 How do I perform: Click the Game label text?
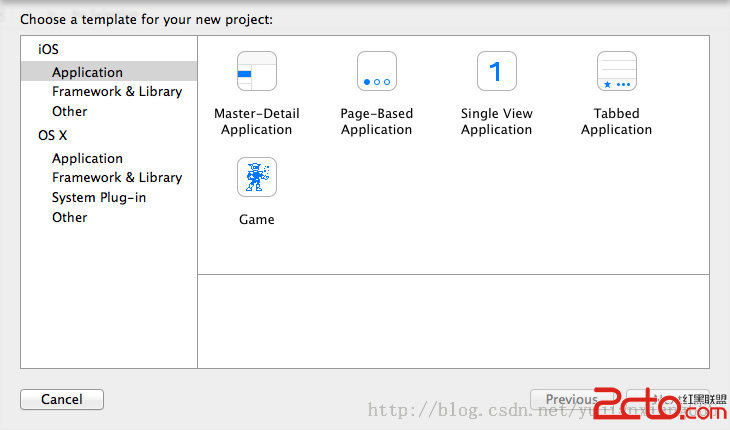click(257, 220)
